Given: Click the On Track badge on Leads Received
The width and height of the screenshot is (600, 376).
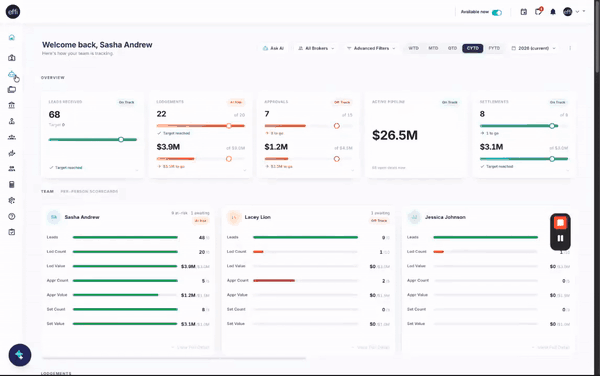Looking at the screenshot, I should click(126, 102).
